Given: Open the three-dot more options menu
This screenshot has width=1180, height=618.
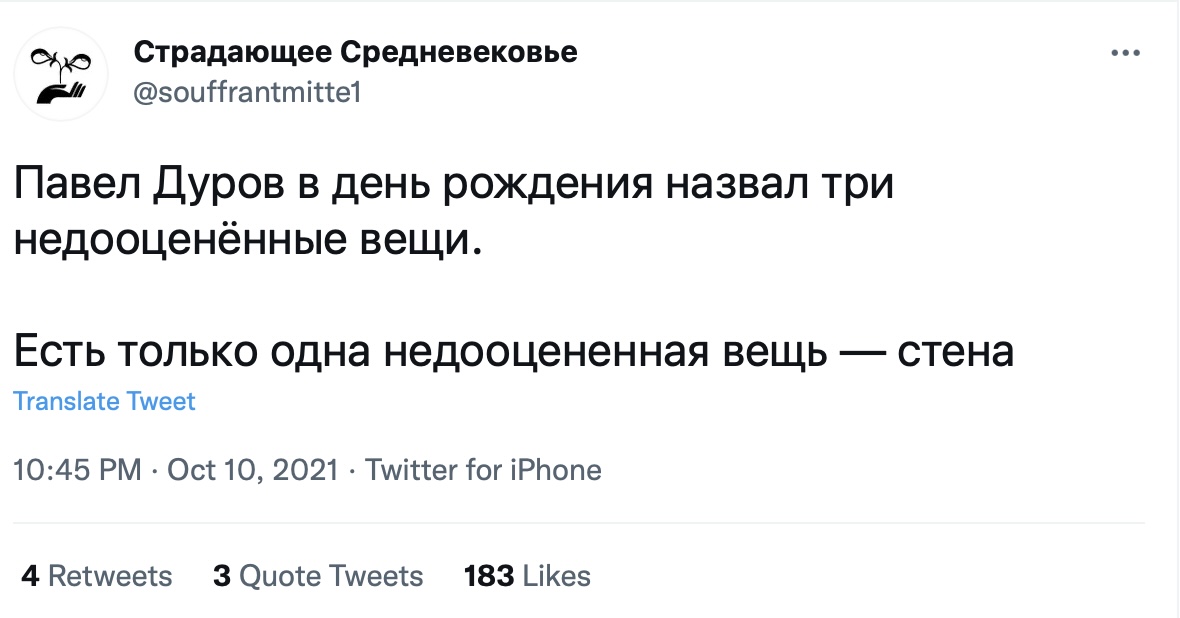Looking at the screenshot, I should click(1125, 53).
